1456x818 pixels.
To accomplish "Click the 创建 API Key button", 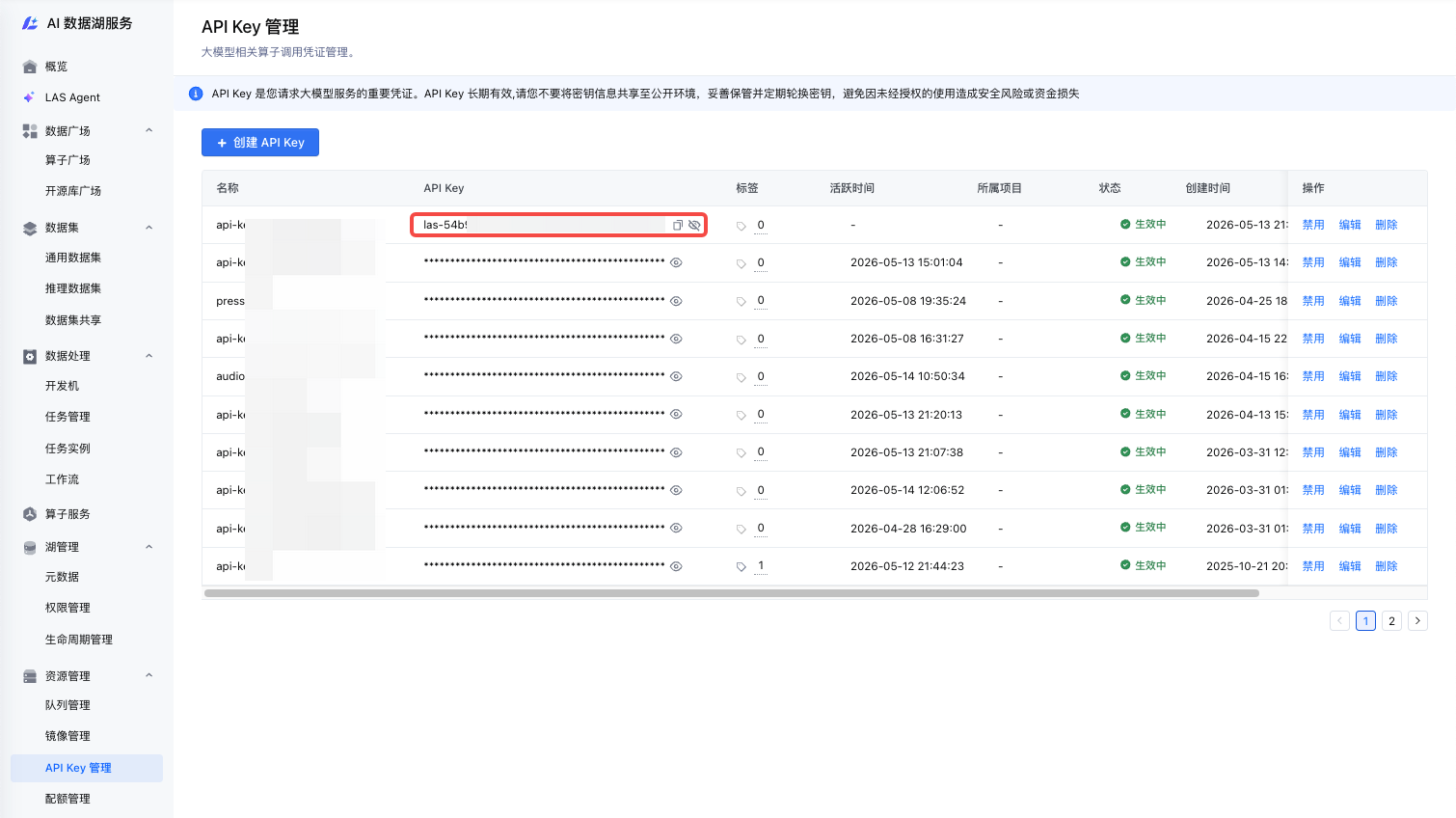I will pos(260,142).
